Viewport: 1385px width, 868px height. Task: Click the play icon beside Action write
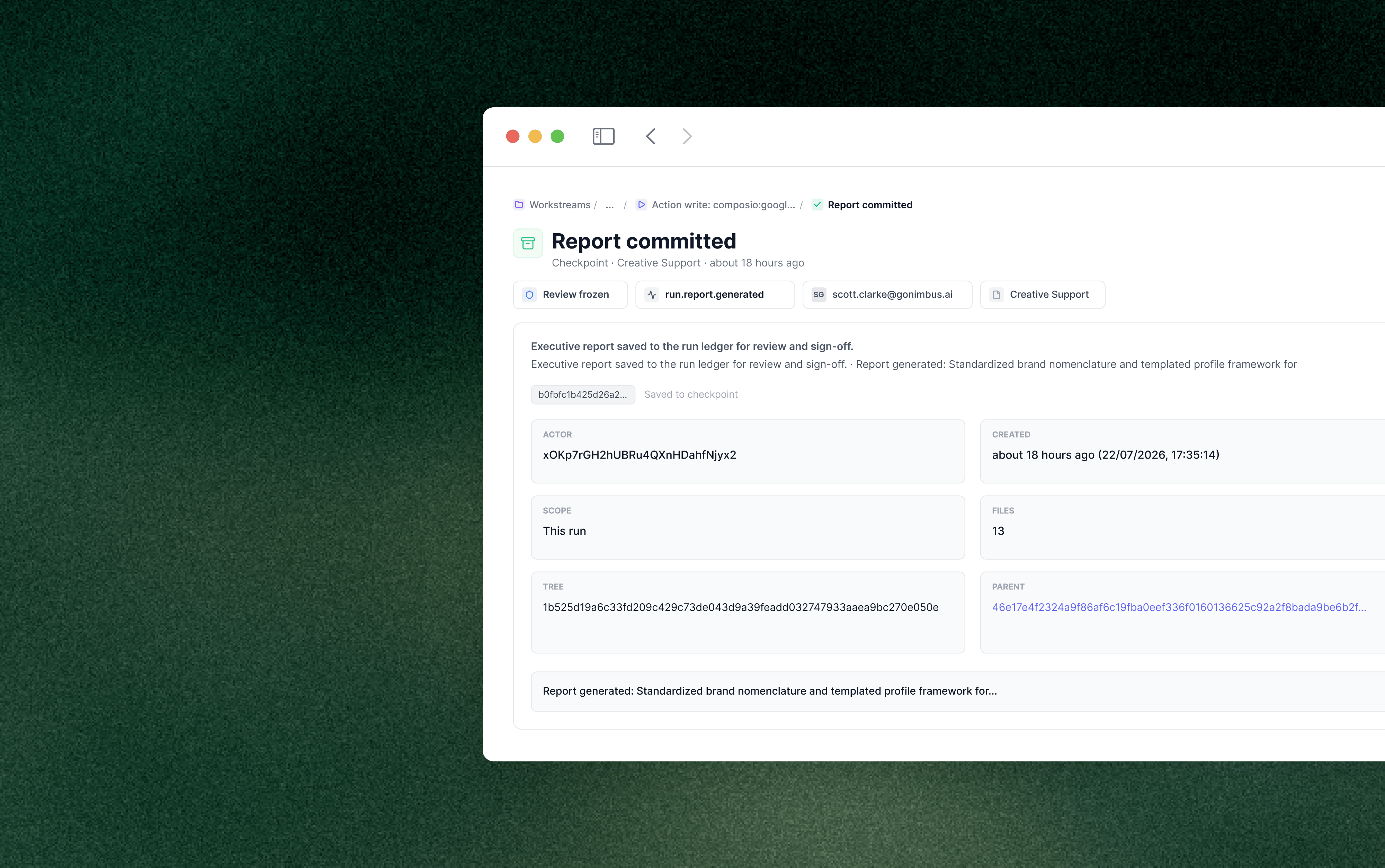coord(641,205)
